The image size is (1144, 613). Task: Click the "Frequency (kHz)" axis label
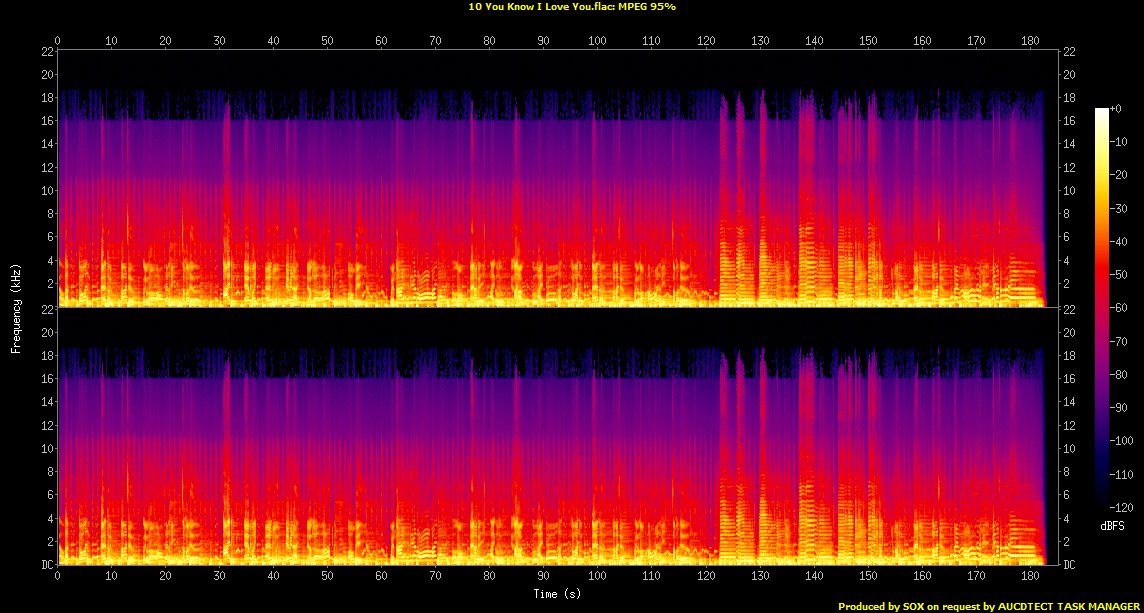(x=16, y=307)
